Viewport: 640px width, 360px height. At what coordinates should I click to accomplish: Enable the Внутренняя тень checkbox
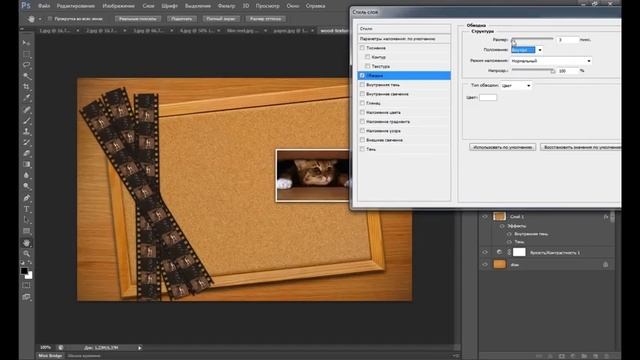click(x=362, y=84)
